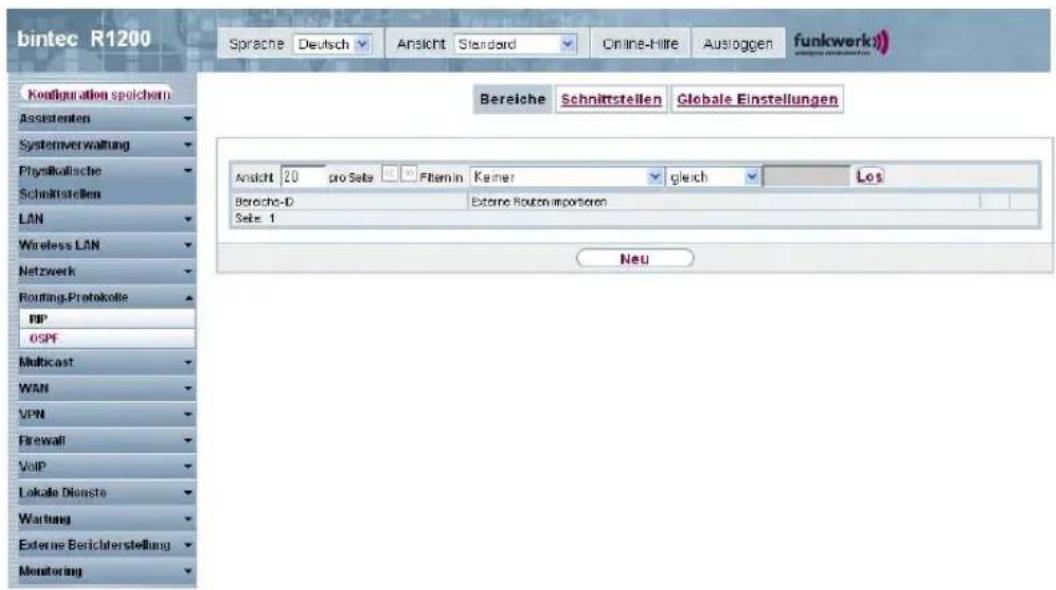Switch to the Bereiche tab
1056x590 pixels.
point(513,99)
